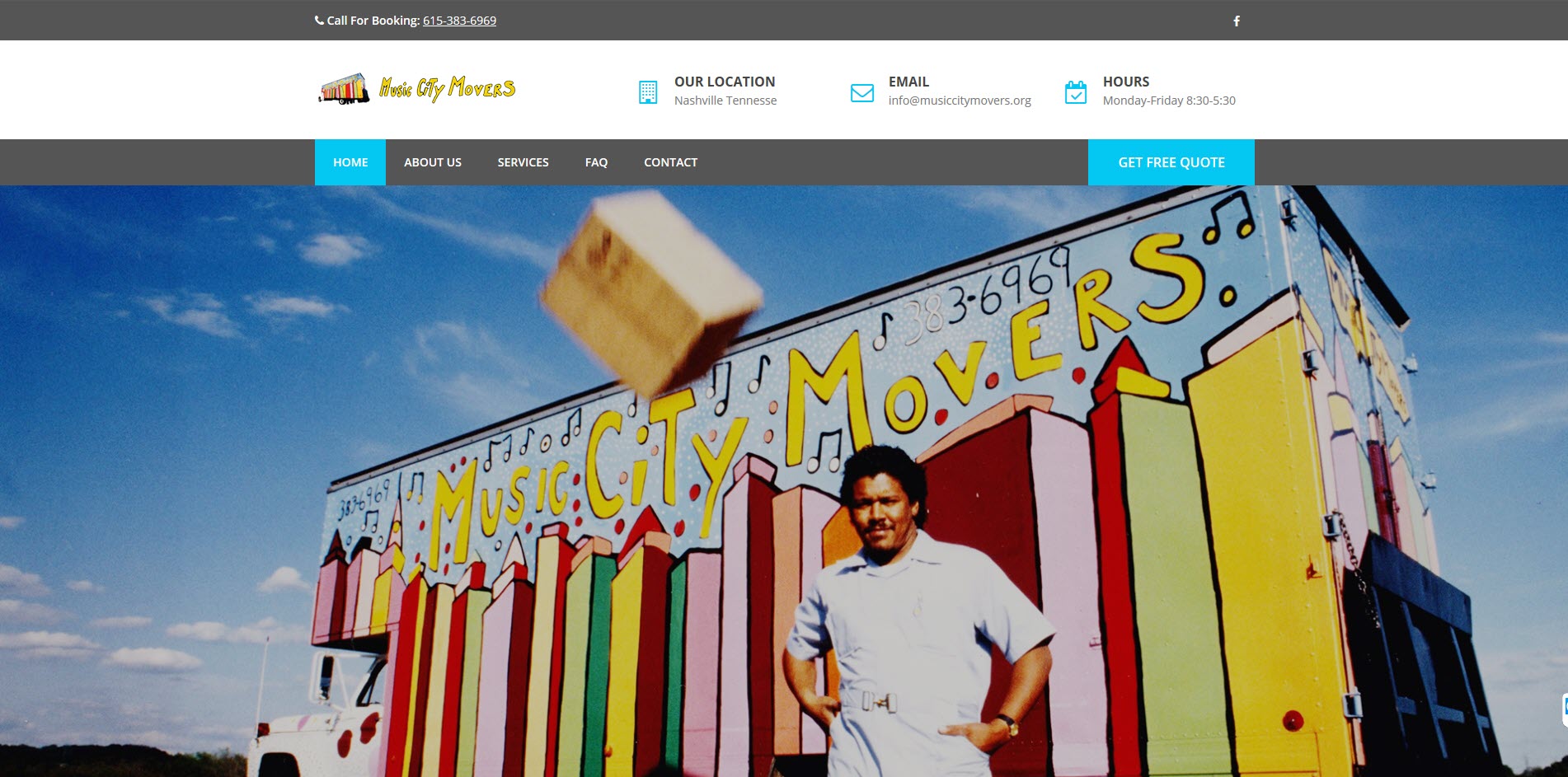Click the Music City Movers truck logo
1568x777 pixels.
[x=417, y=89]
